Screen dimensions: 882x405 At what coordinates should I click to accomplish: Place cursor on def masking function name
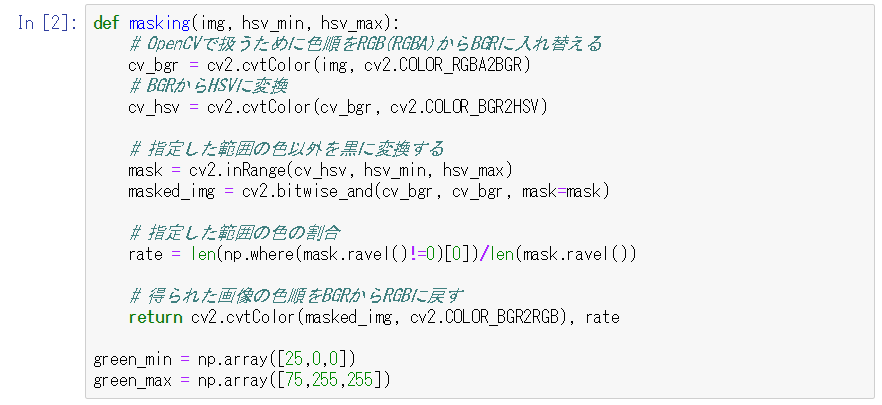[x=159, y=24]
